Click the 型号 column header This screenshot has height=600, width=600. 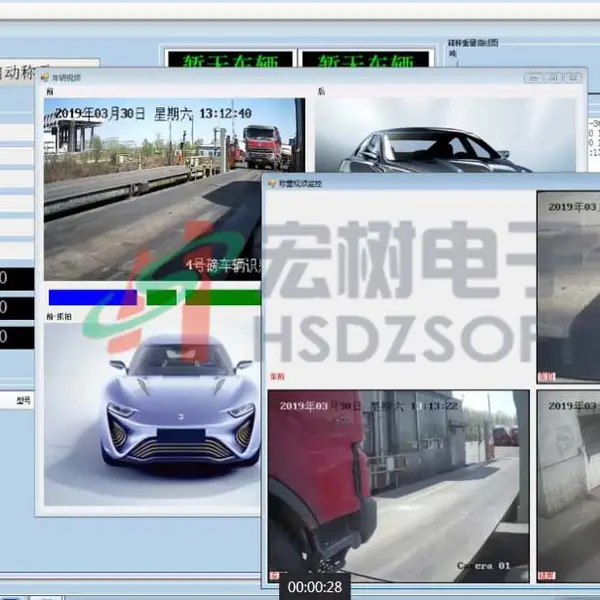23,400
